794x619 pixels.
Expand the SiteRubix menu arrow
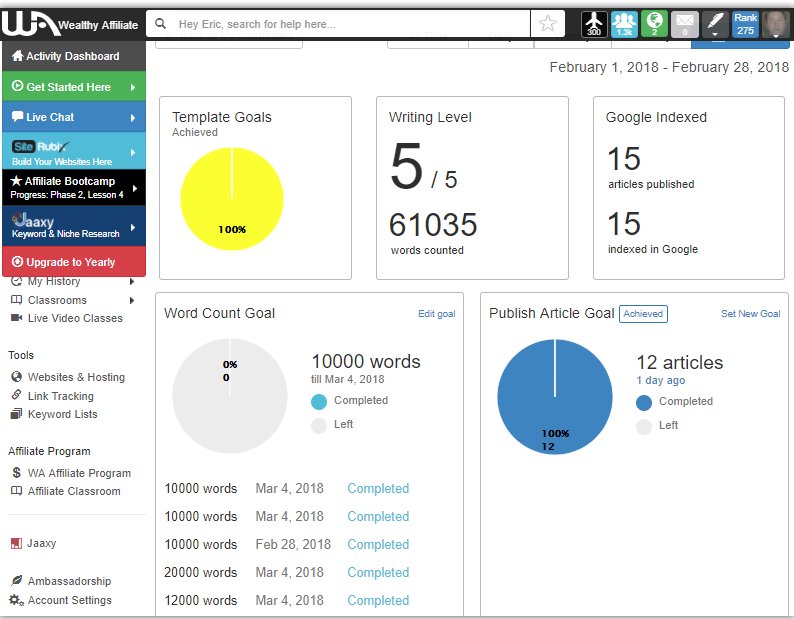coord(133,151)
